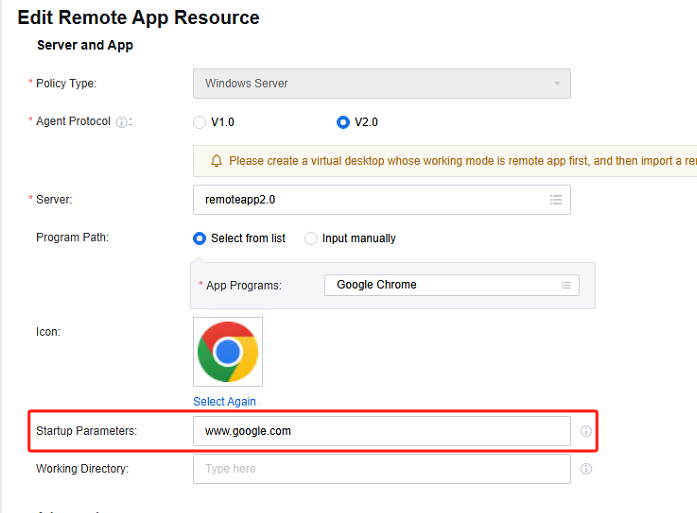Choose the Input manually radio button
The width and height of the screenshot is (697, 513).
[311, 239]
